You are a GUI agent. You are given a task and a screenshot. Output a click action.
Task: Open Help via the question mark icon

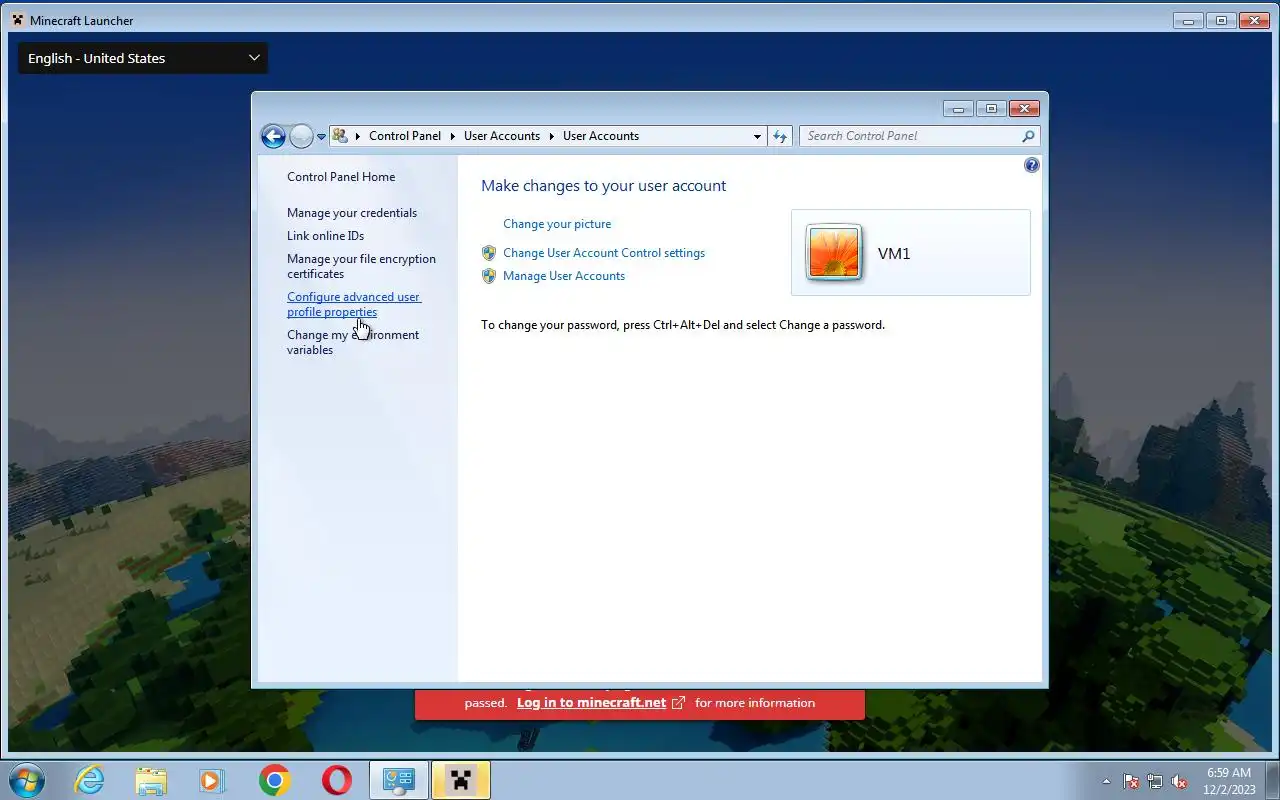[x=1032, y=165]
